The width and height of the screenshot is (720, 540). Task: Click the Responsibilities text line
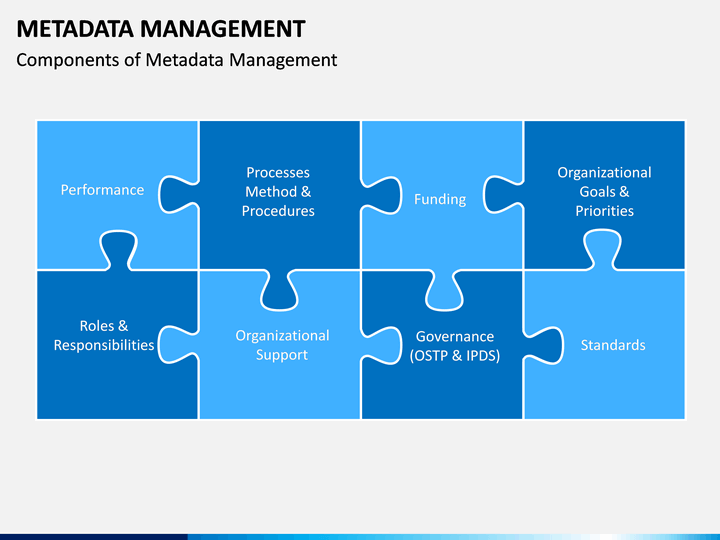pos(104,345)
